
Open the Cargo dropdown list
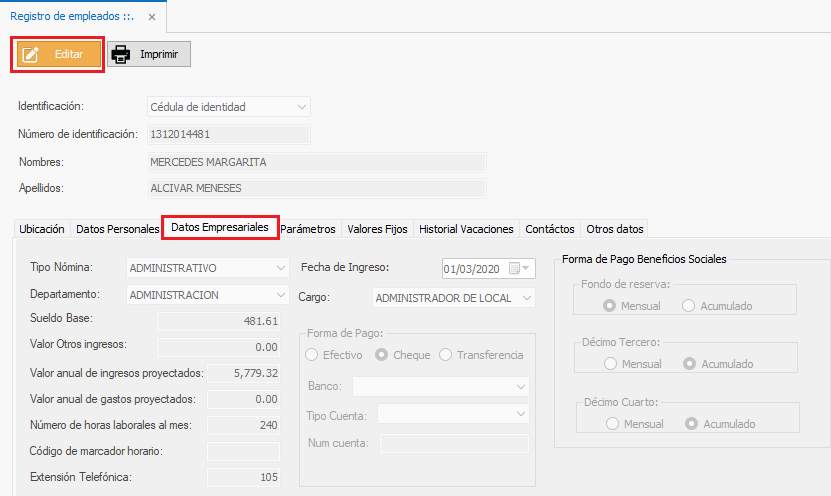click(x=527, y=298)
